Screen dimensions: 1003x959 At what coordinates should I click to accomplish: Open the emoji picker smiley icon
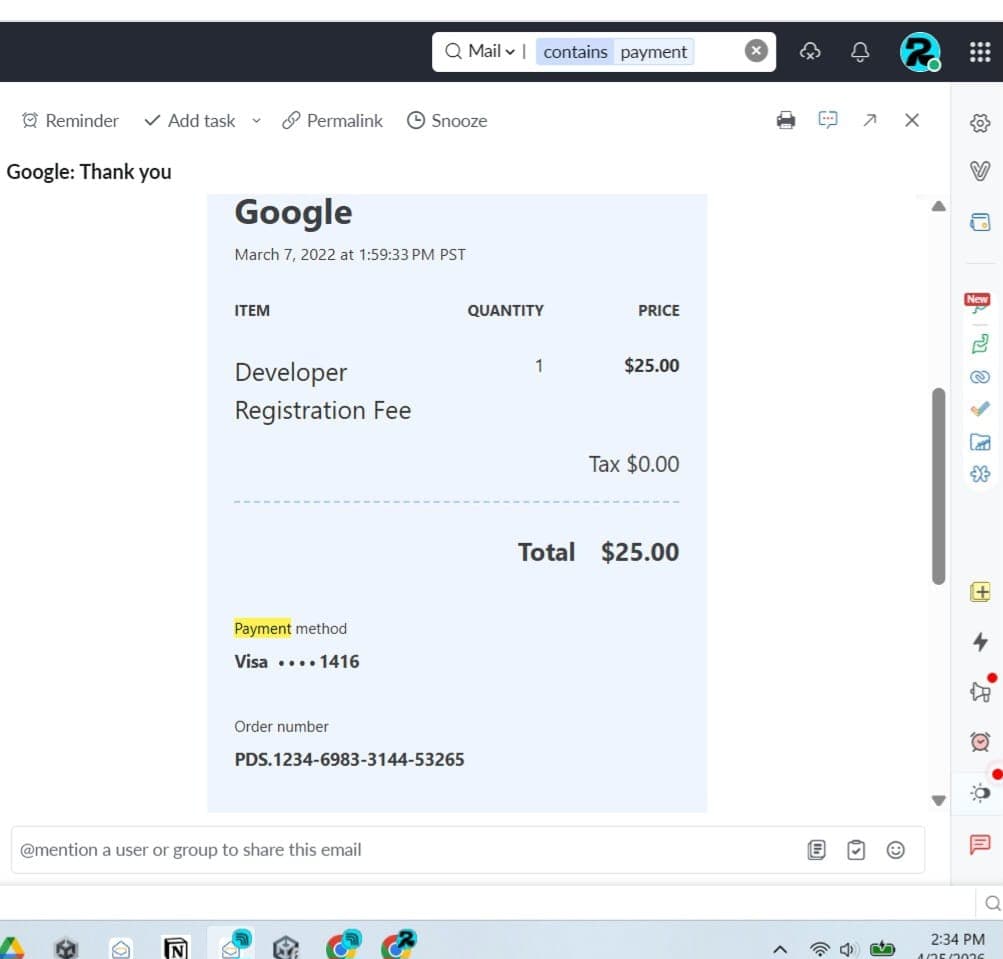896,850
